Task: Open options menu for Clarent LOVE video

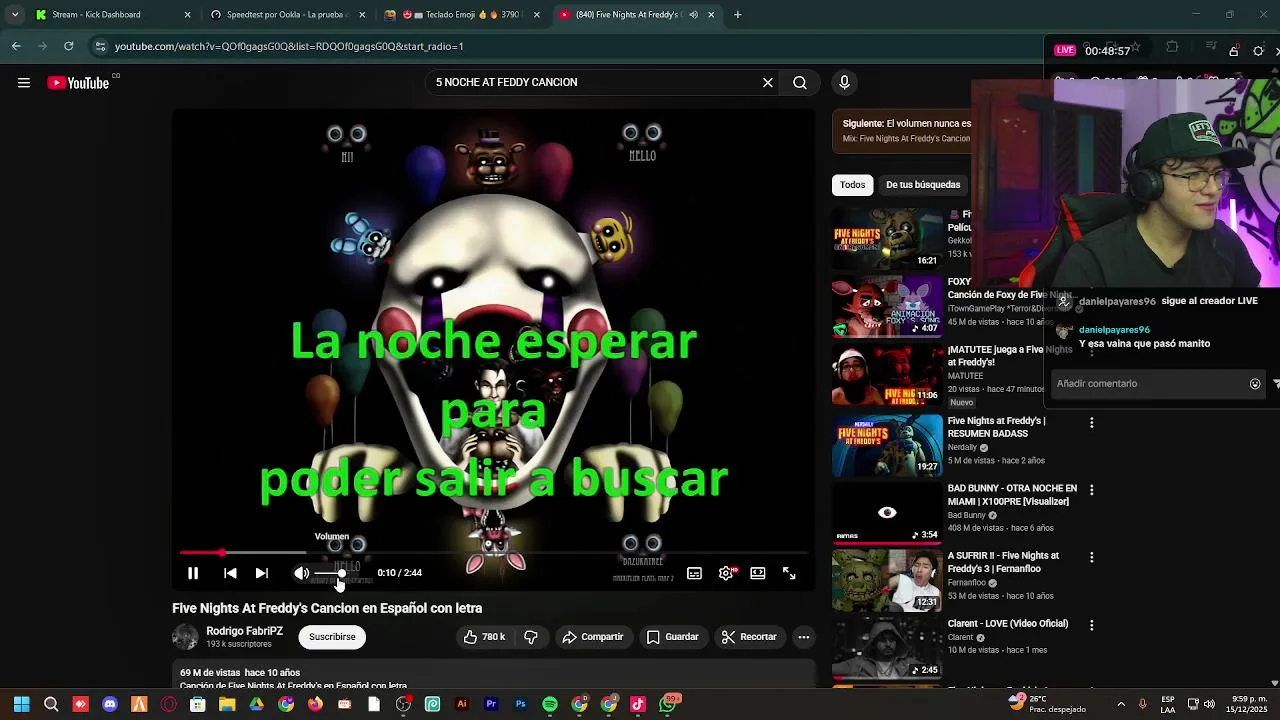Action: click(x=1091, y=625)
